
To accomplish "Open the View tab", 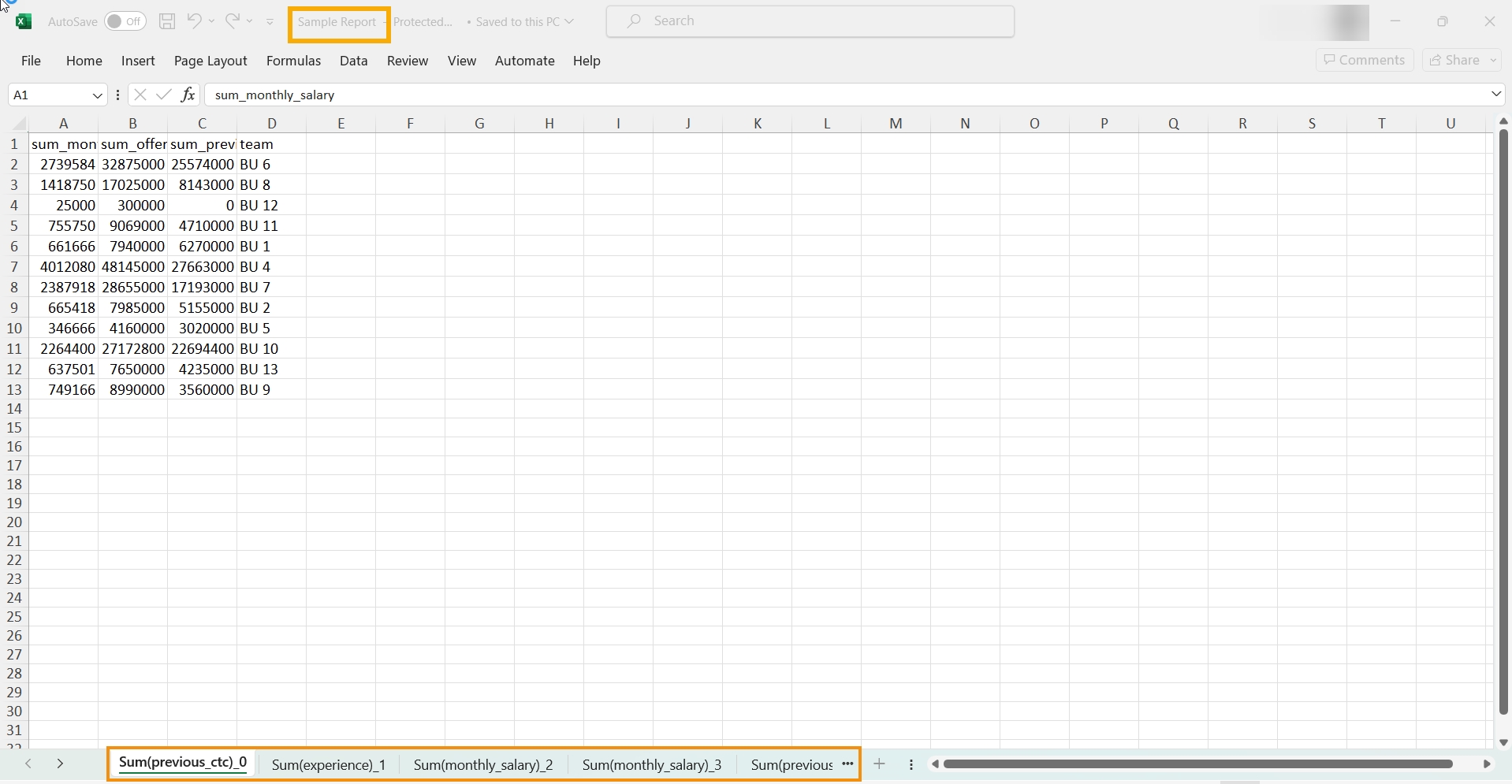I will point(462,61).
